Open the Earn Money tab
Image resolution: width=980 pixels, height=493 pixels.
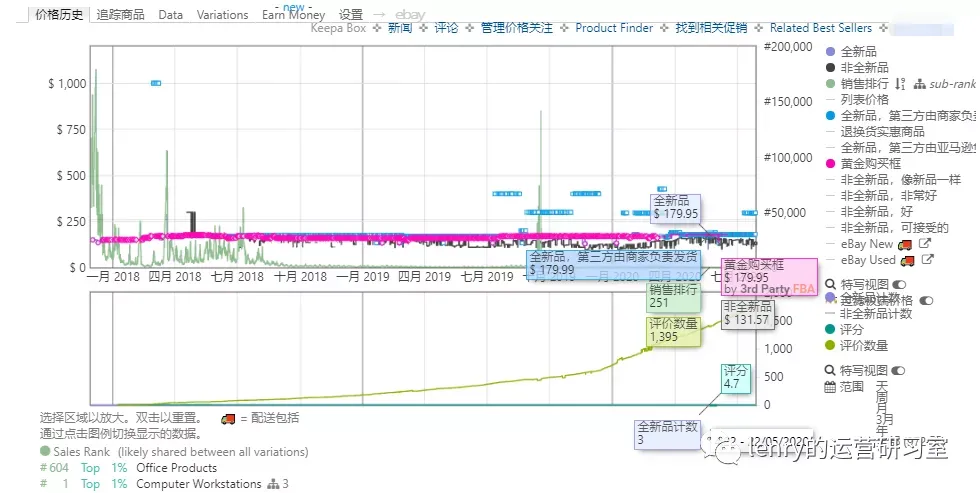coord(293,15)
